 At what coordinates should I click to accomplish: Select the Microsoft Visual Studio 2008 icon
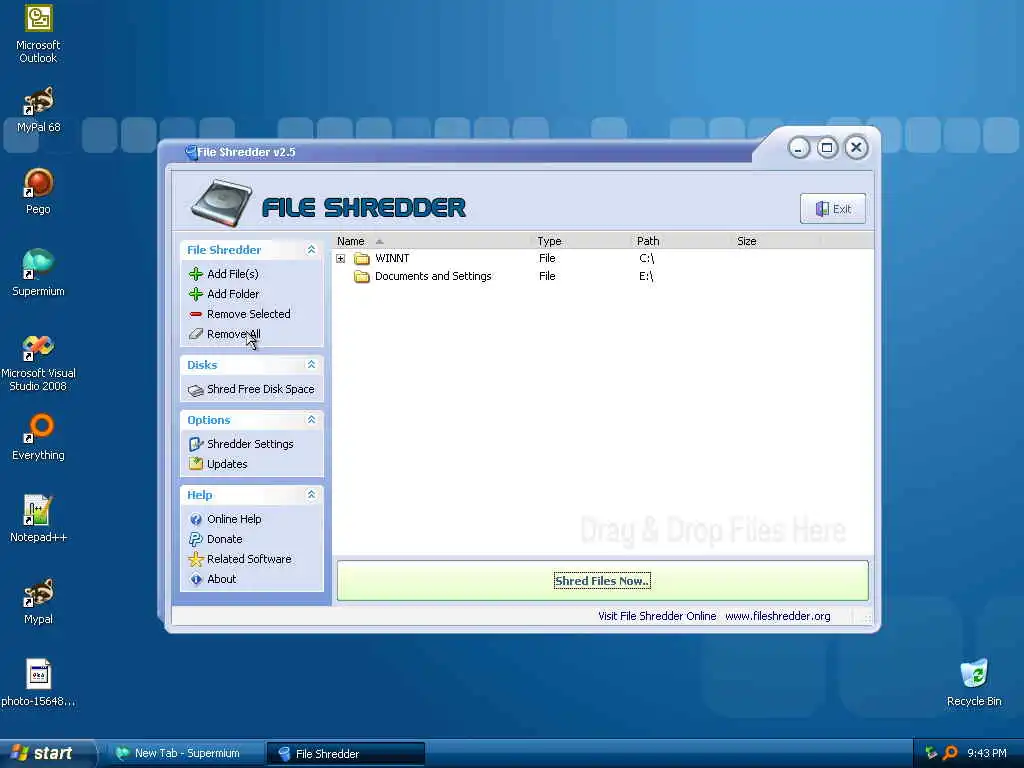point(38,362)
